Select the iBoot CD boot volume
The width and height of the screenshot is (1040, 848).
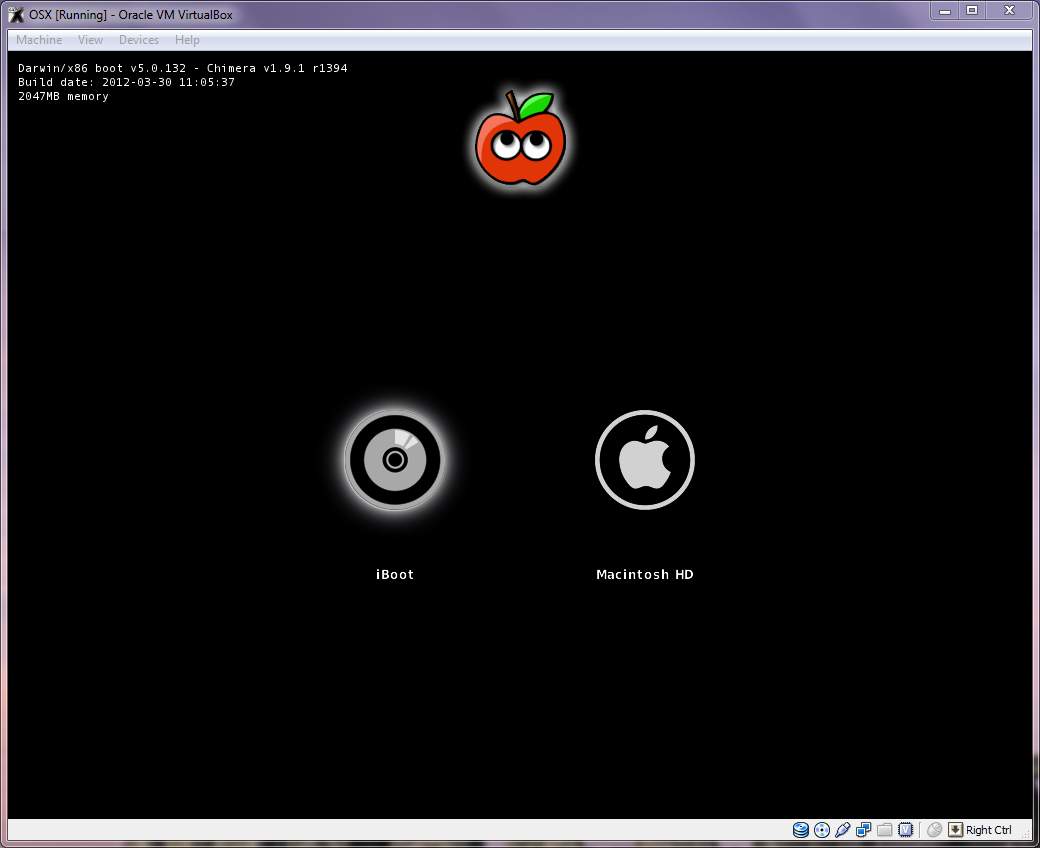click(x=394, y=460)
